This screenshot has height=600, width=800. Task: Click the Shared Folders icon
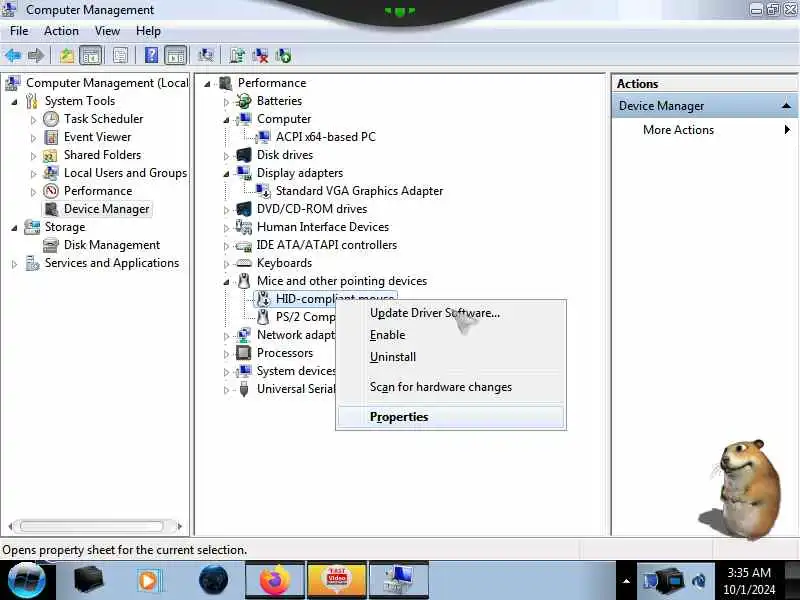51,155
